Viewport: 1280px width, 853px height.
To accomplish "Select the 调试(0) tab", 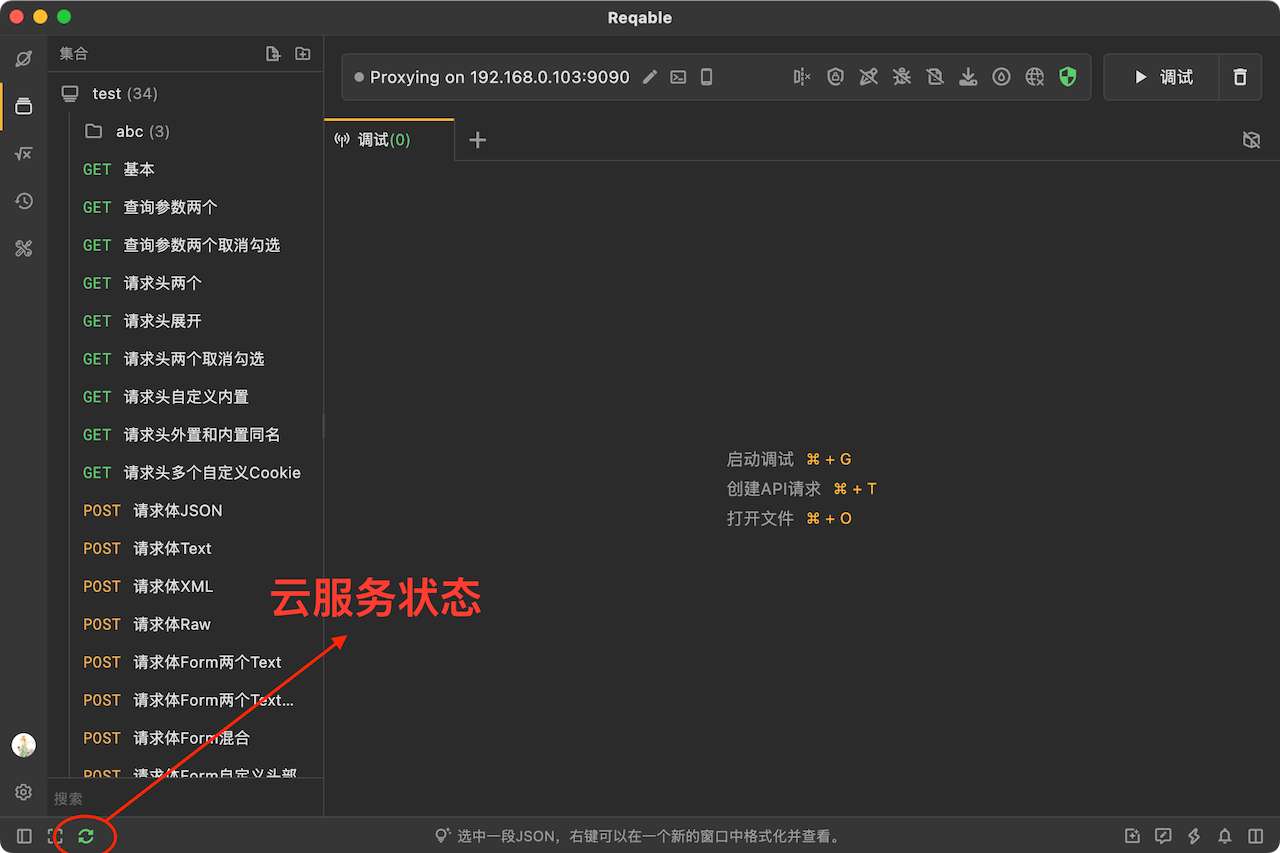I will point(385,140).
